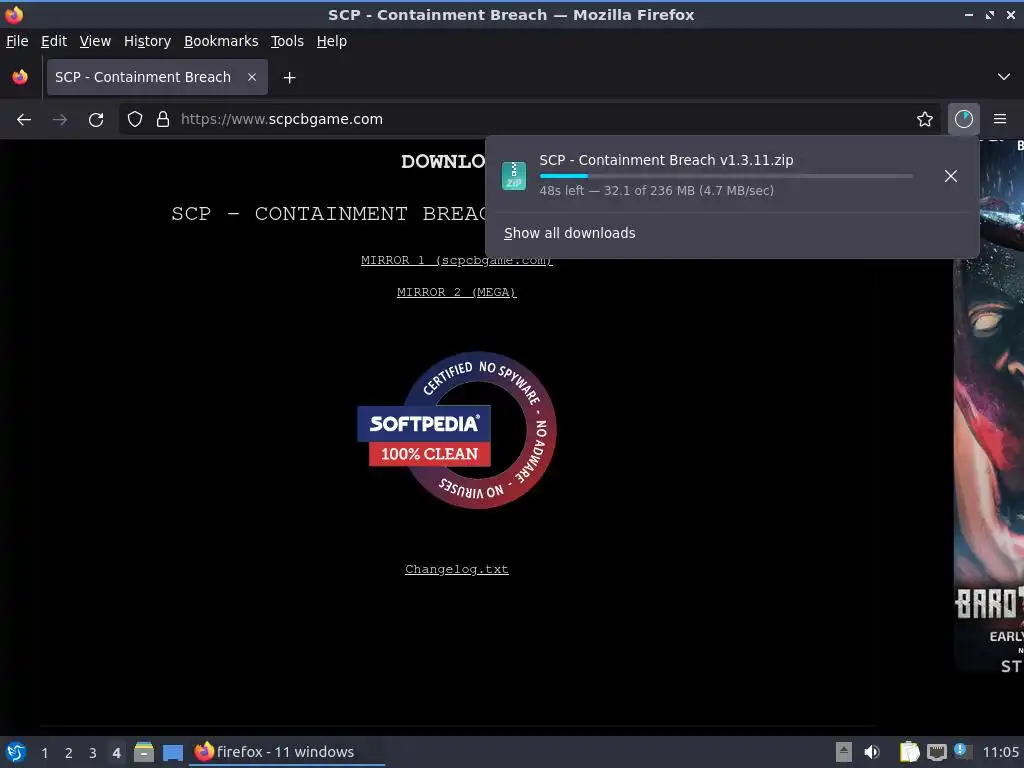Bookmark this page with the star
Viewport: 1024px width, 768px height.
pos(924,119)
